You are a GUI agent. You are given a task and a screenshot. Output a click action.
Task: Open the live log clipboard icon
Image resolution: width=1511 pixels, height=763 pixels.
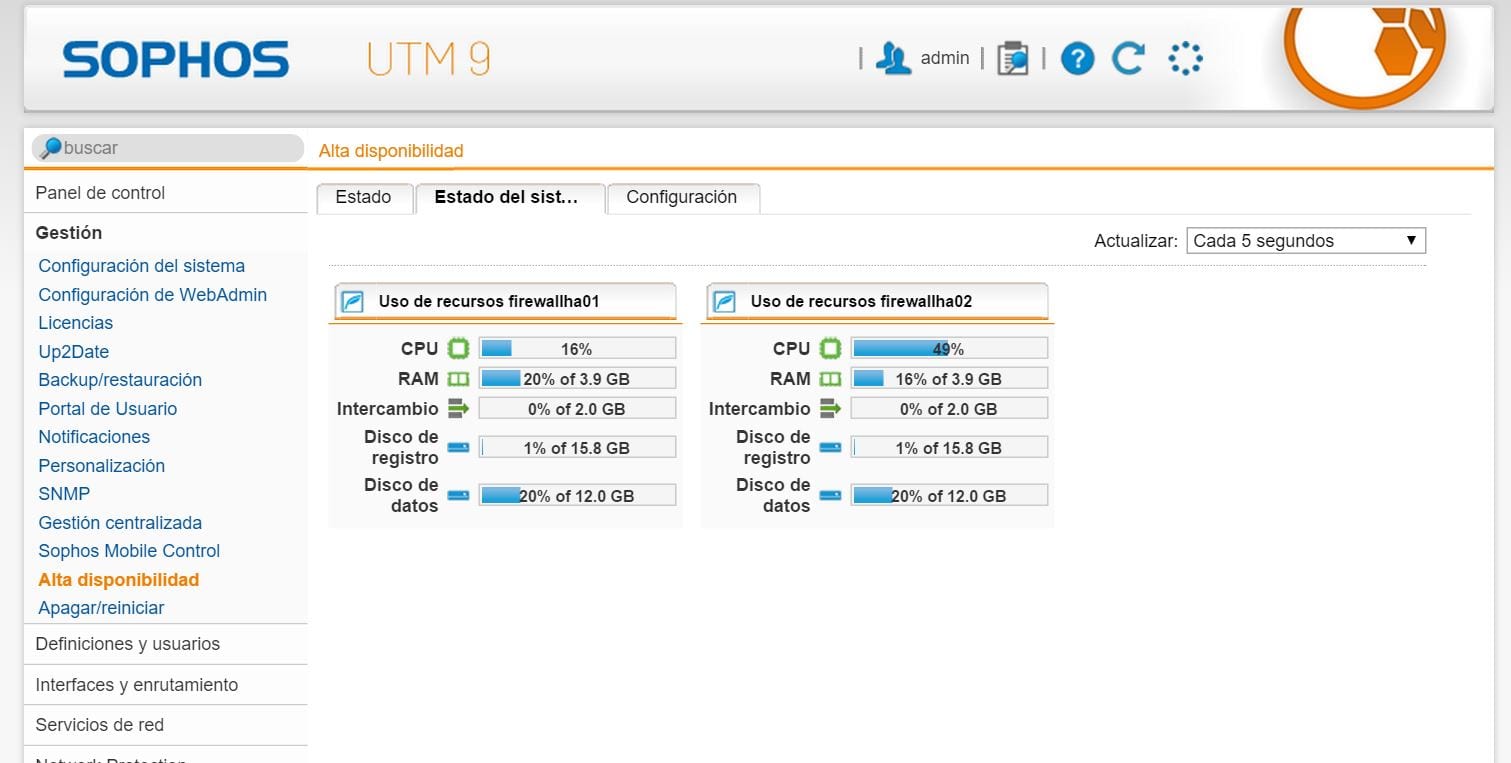[1012, 59]
